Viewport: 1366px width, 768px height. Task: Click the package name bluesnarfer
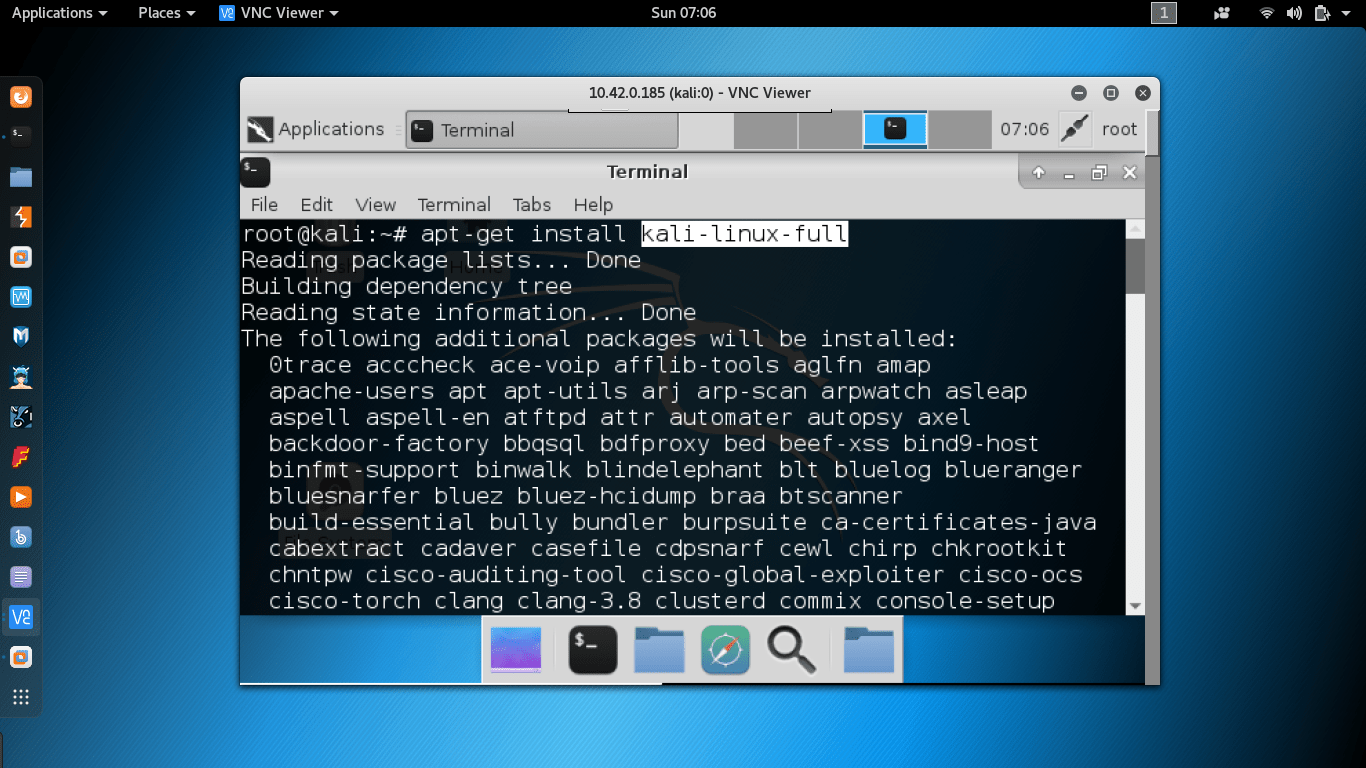pos(345,496)
